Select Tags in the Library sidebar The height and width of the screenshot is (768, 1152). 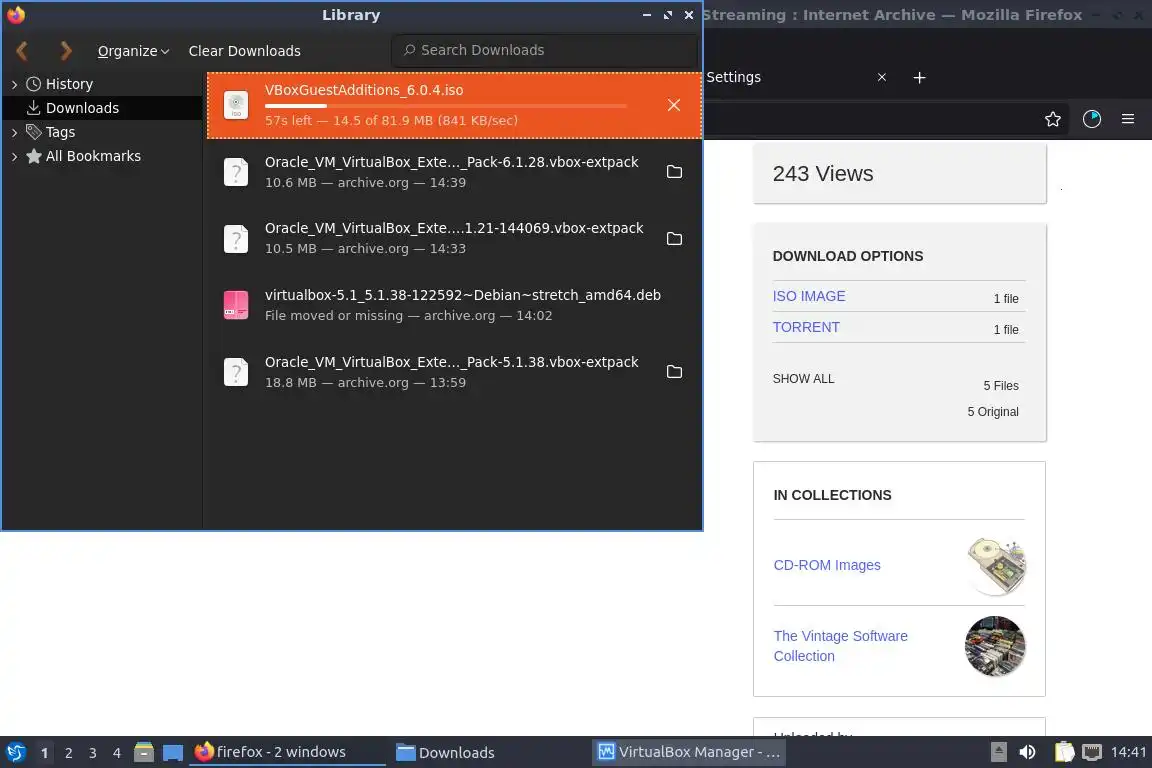(x=60, y=132)
